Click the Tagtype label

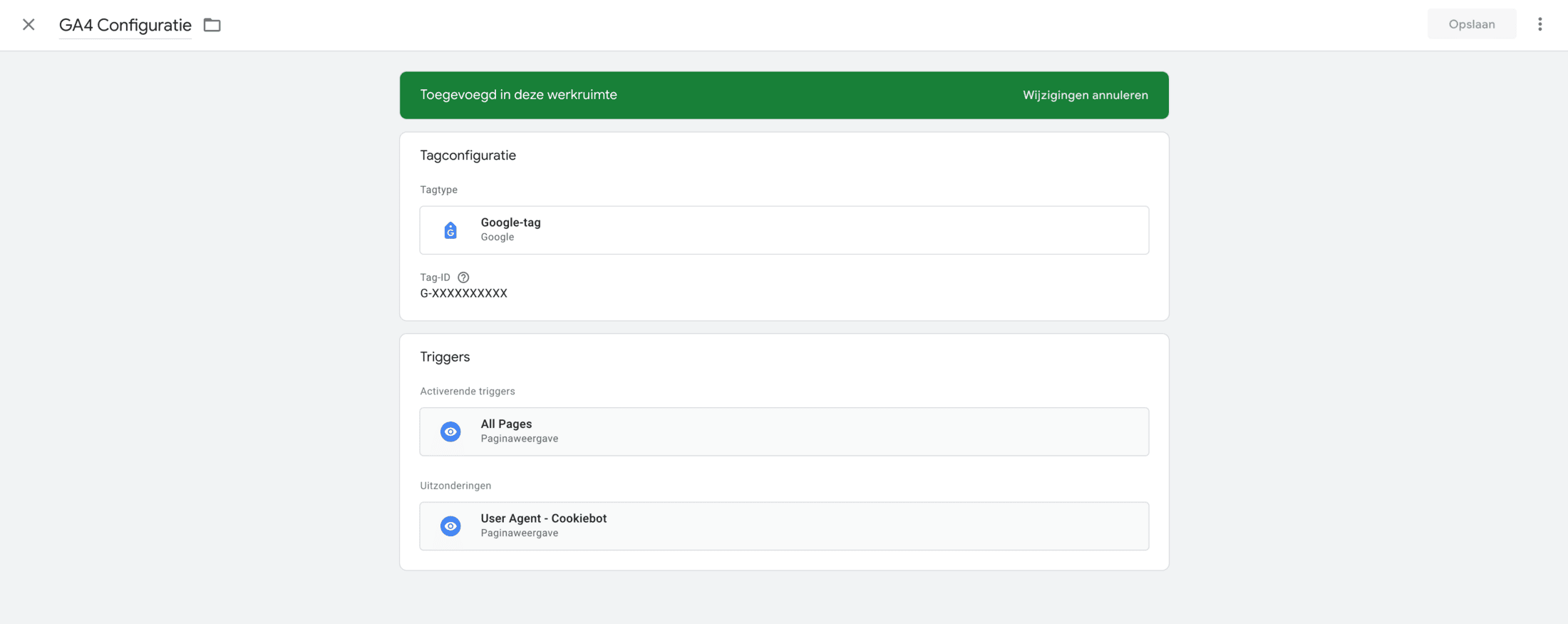[x=438, y=190]
